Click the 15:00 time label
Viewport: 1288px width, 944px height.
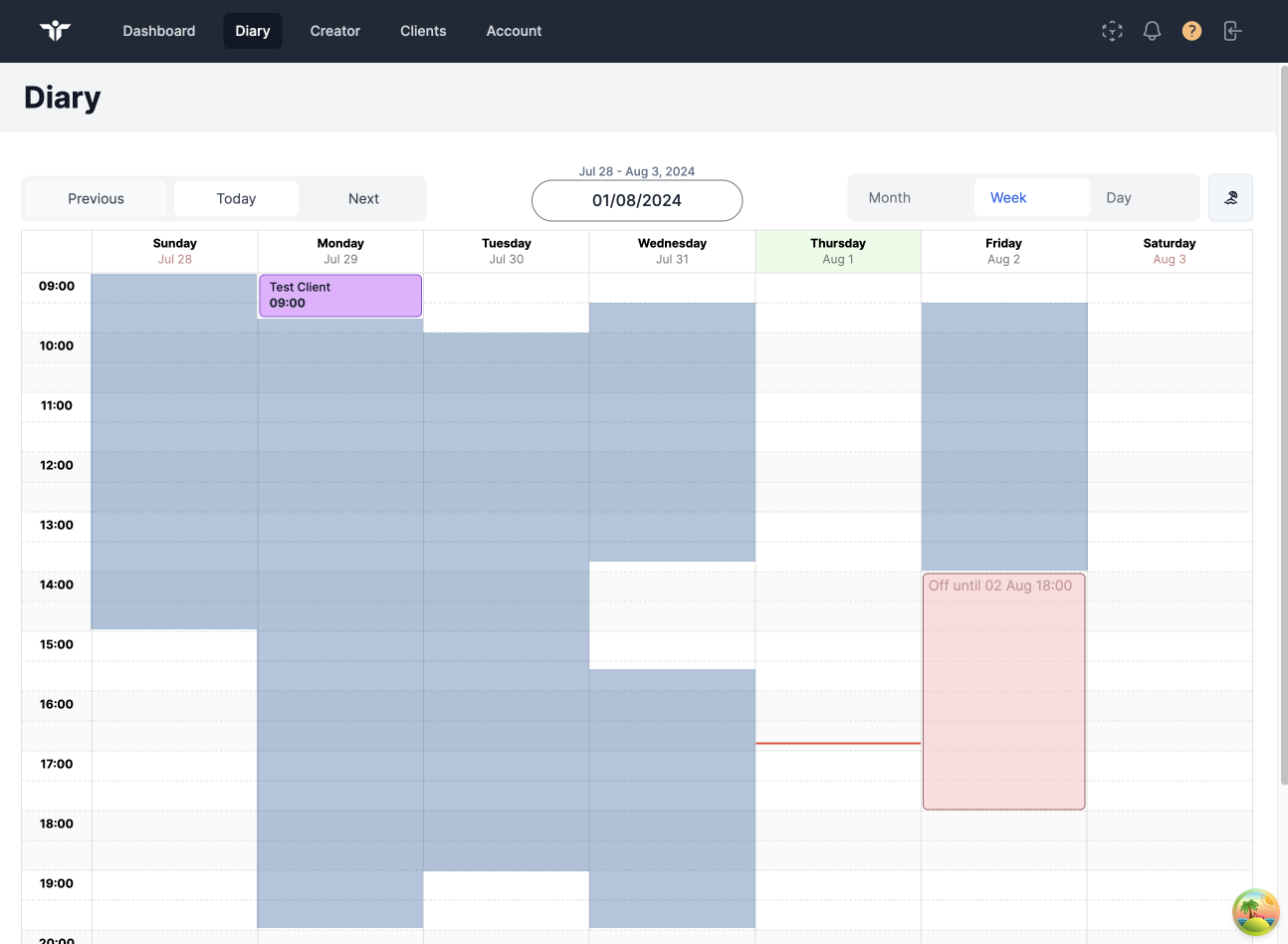pyautogui.click(x=57, y=644)
